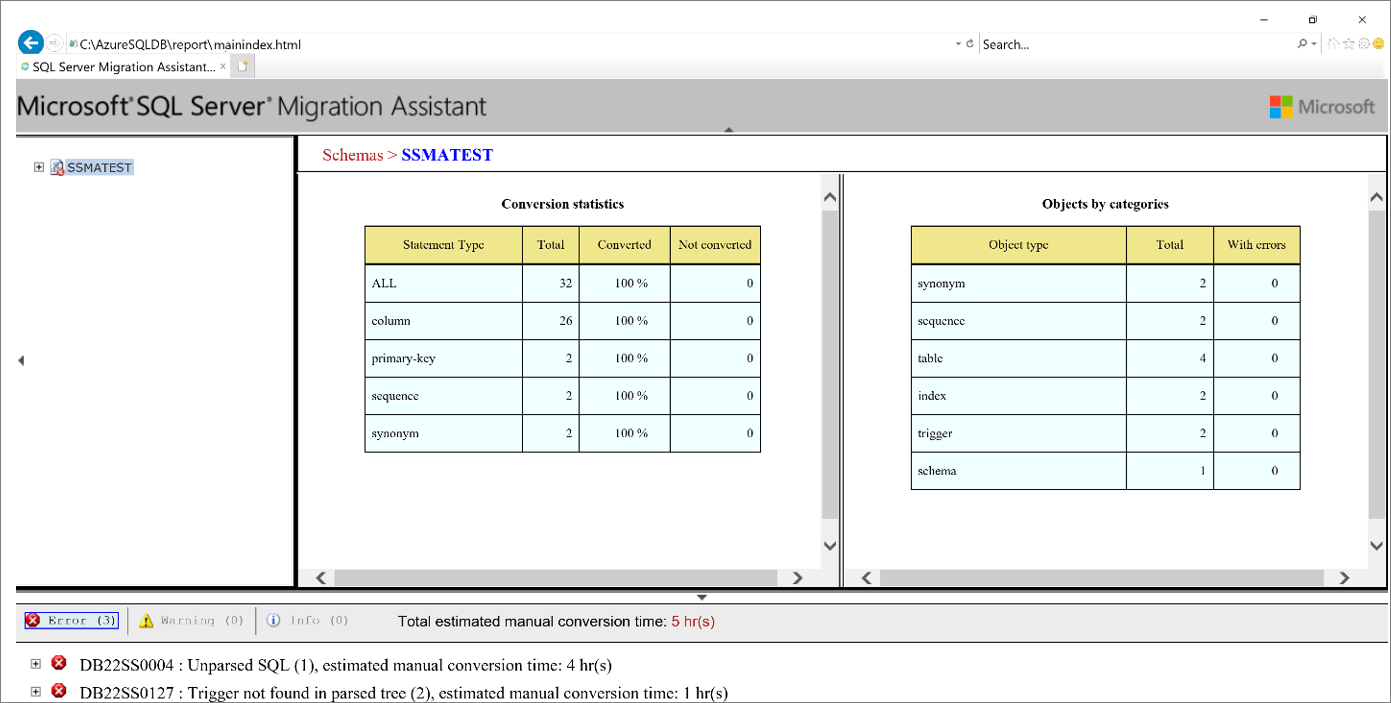
Task: Switch to the SQL Server Migration Assistant tab
Action: [120, 66]
